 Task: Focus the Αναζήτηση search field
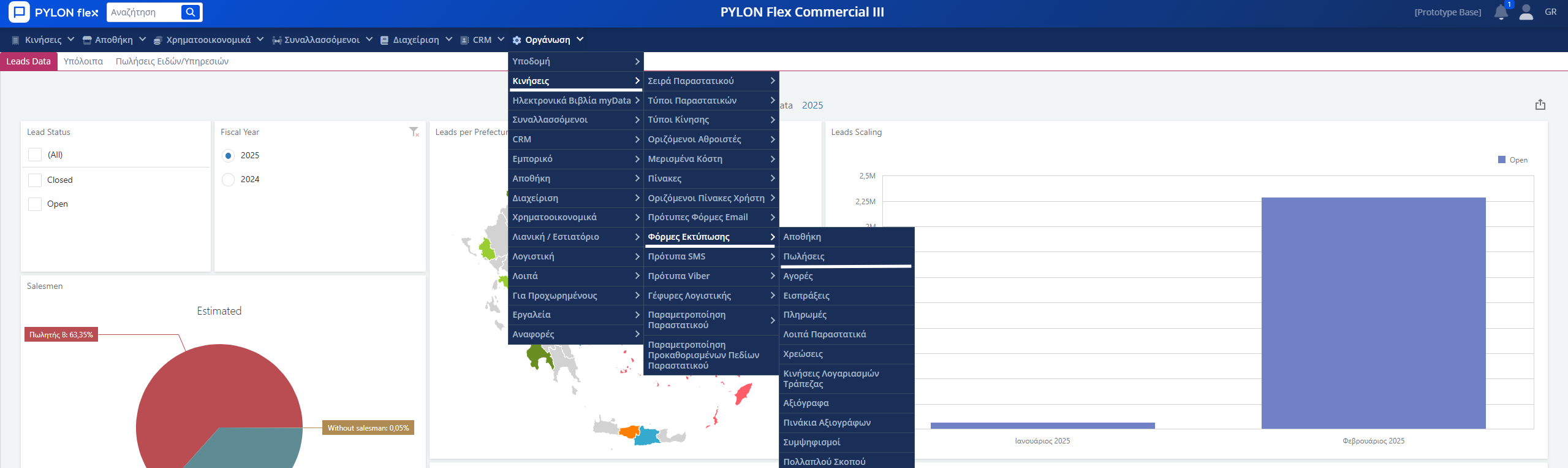coord(145,12)
